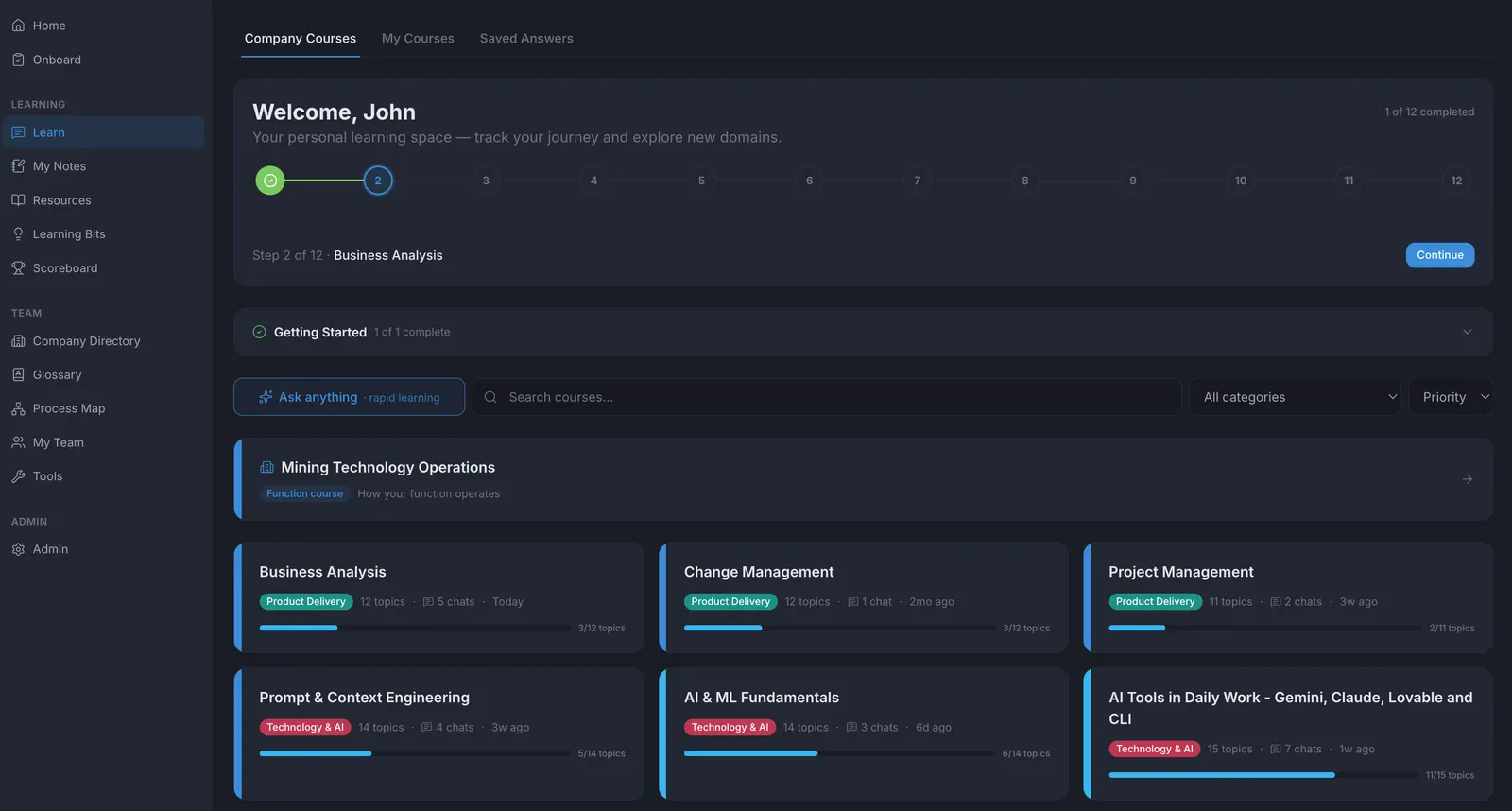
Task: Click the Tools wrench icon
Action: (x=18, y=476)
